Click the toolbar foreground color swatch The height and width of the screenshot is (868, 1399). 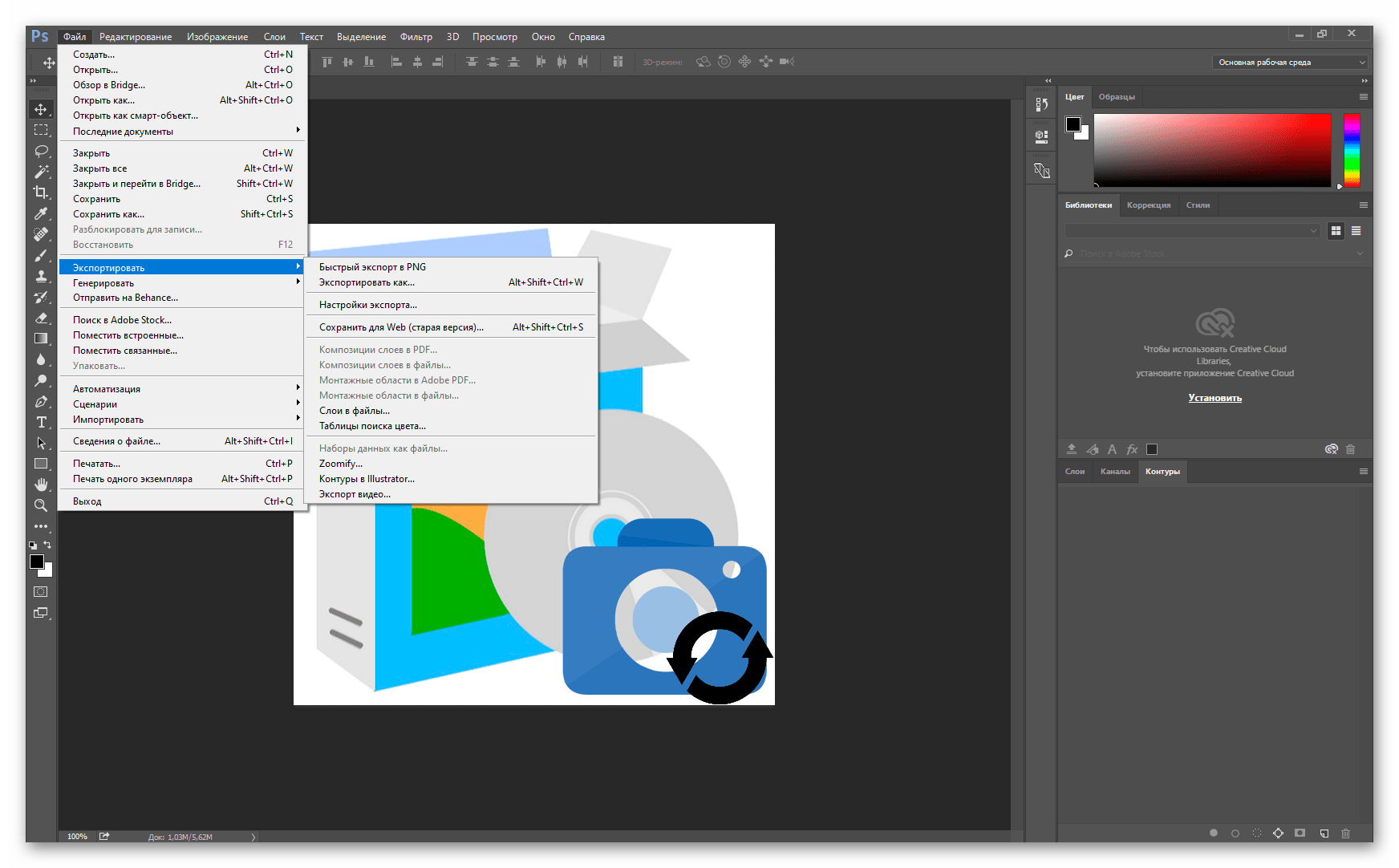37,562
